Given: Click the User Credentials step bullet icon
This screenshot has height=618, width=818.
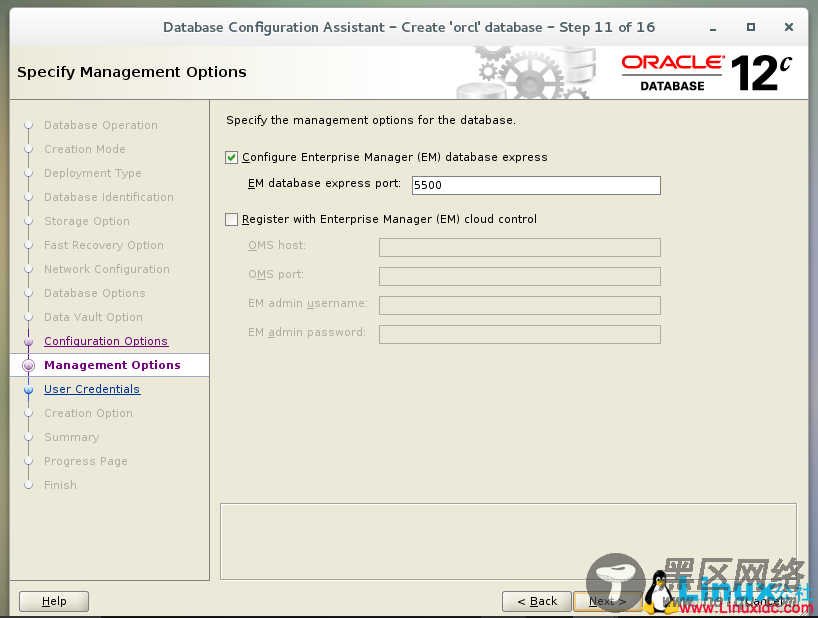Looking at the screenshot, I should [29, 389].
